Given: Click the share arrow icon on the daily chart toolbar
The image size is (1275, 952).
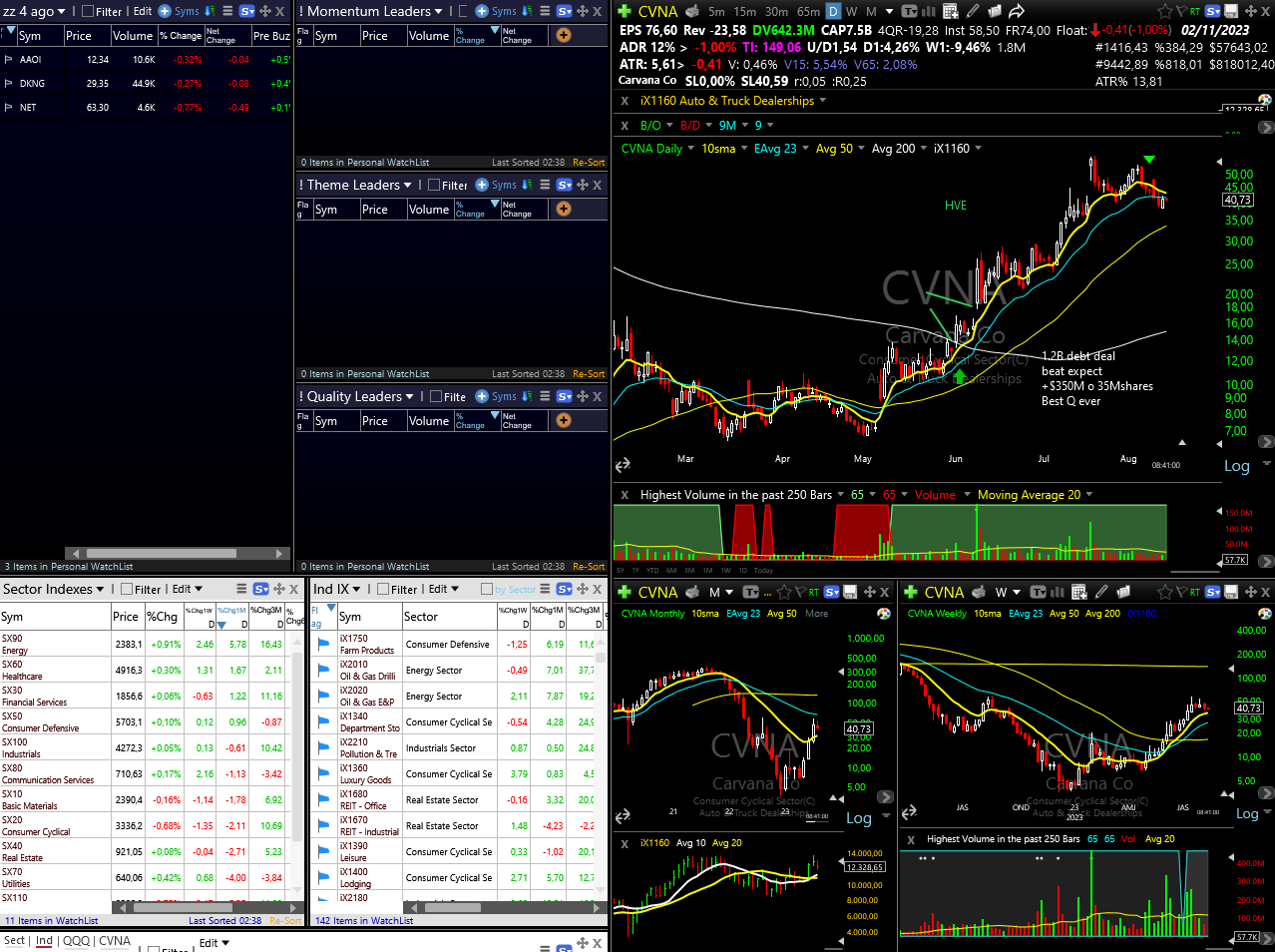Looking at the screenshot, I should pos(1017,11).
